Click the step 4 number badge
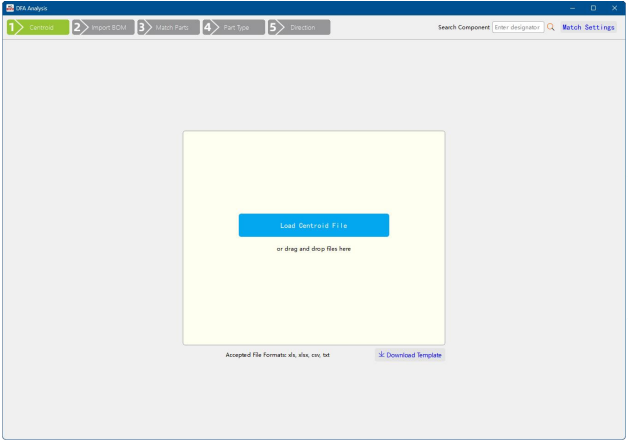The height and width of the screenshot is (443, 629). pyautogui.click(x=208, y=27)
